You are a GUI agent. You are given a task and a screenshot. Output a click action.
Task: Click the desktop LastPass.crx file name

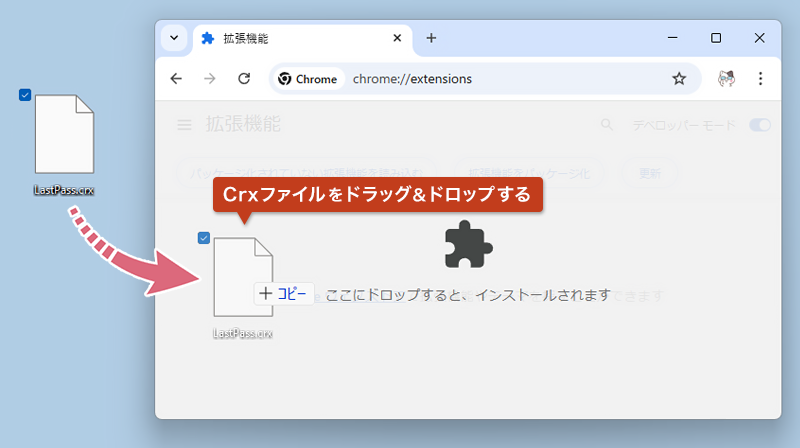point(64,190)
